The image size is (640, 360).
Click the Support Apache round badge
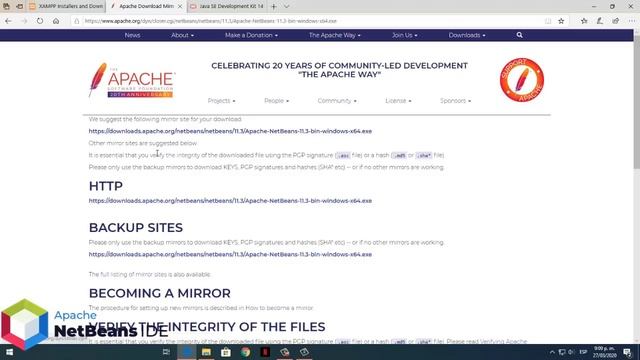click(522, 80)
